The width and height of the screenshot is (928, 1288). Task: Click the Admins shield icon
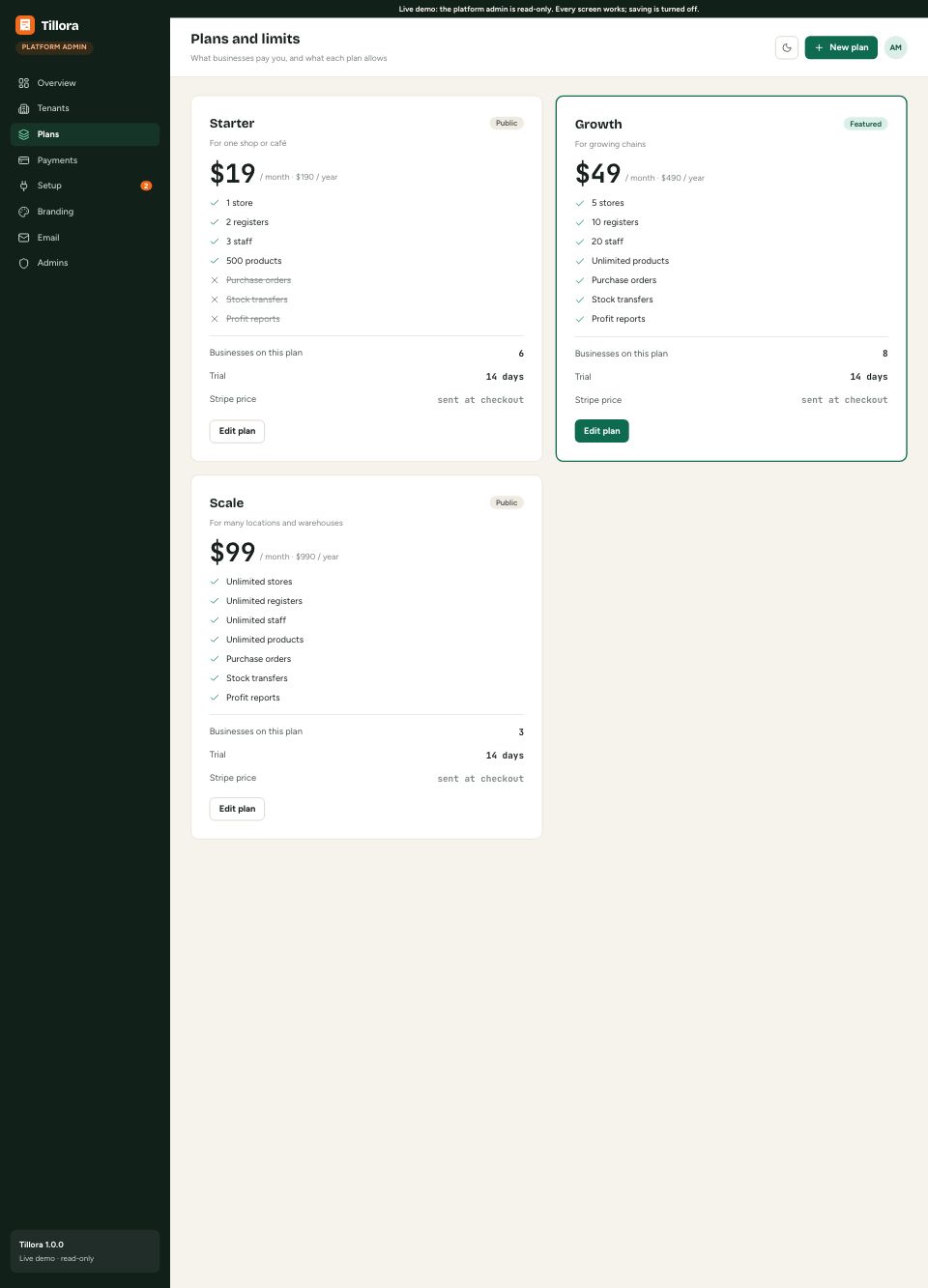point(24,263)
